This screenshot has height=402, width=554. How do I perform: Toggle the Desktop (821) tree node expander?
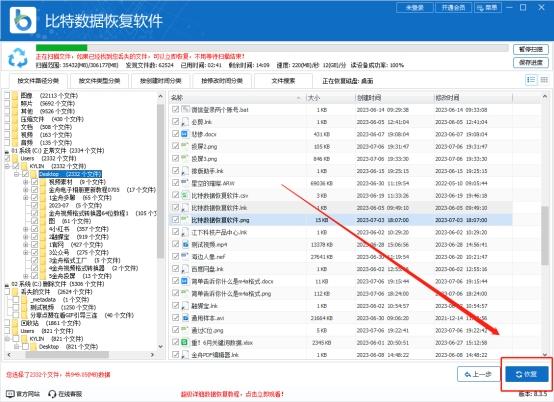(16, 347)
